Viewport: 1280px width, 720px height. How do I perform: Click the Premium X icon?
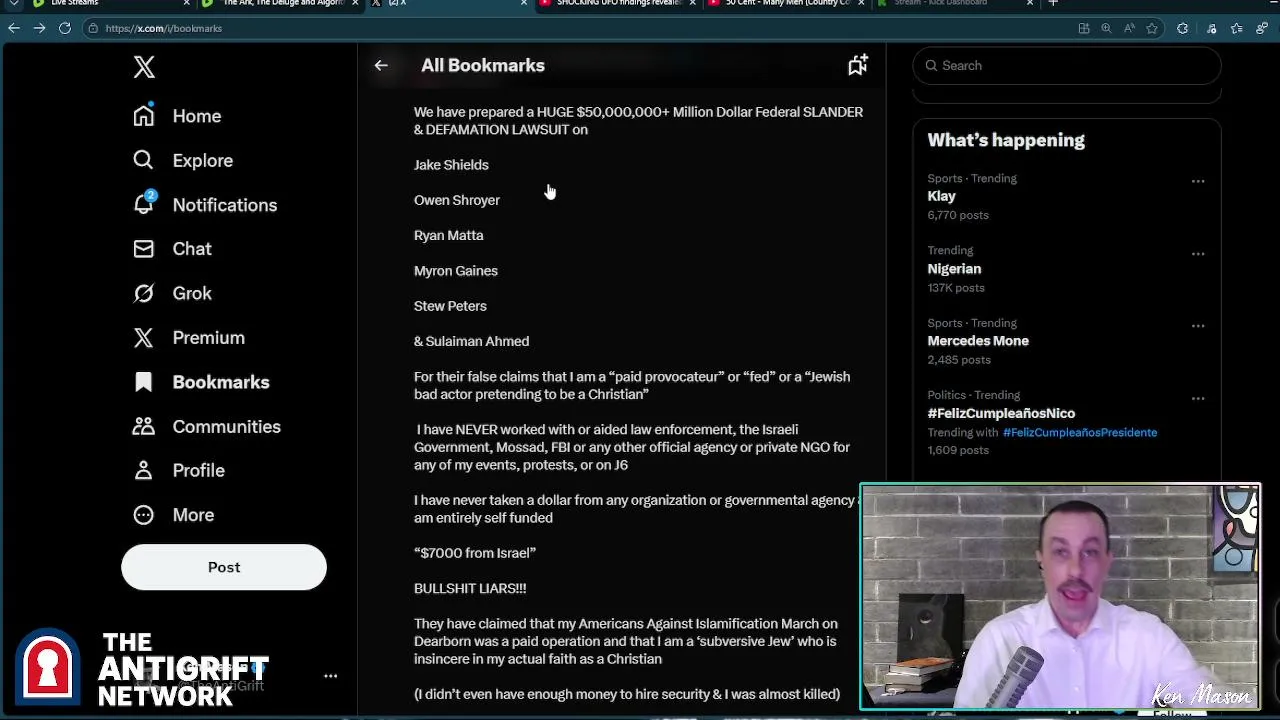[144, 338]
